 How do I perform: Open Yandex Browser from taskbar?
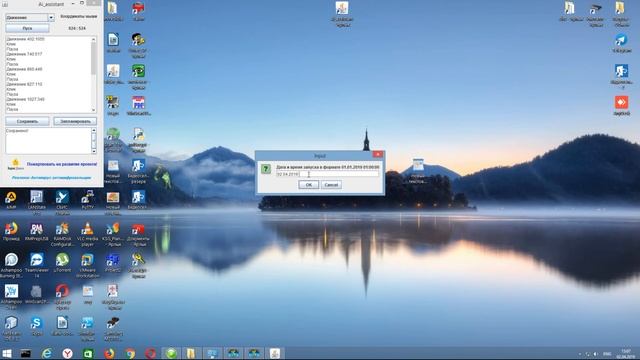point(67,353)
